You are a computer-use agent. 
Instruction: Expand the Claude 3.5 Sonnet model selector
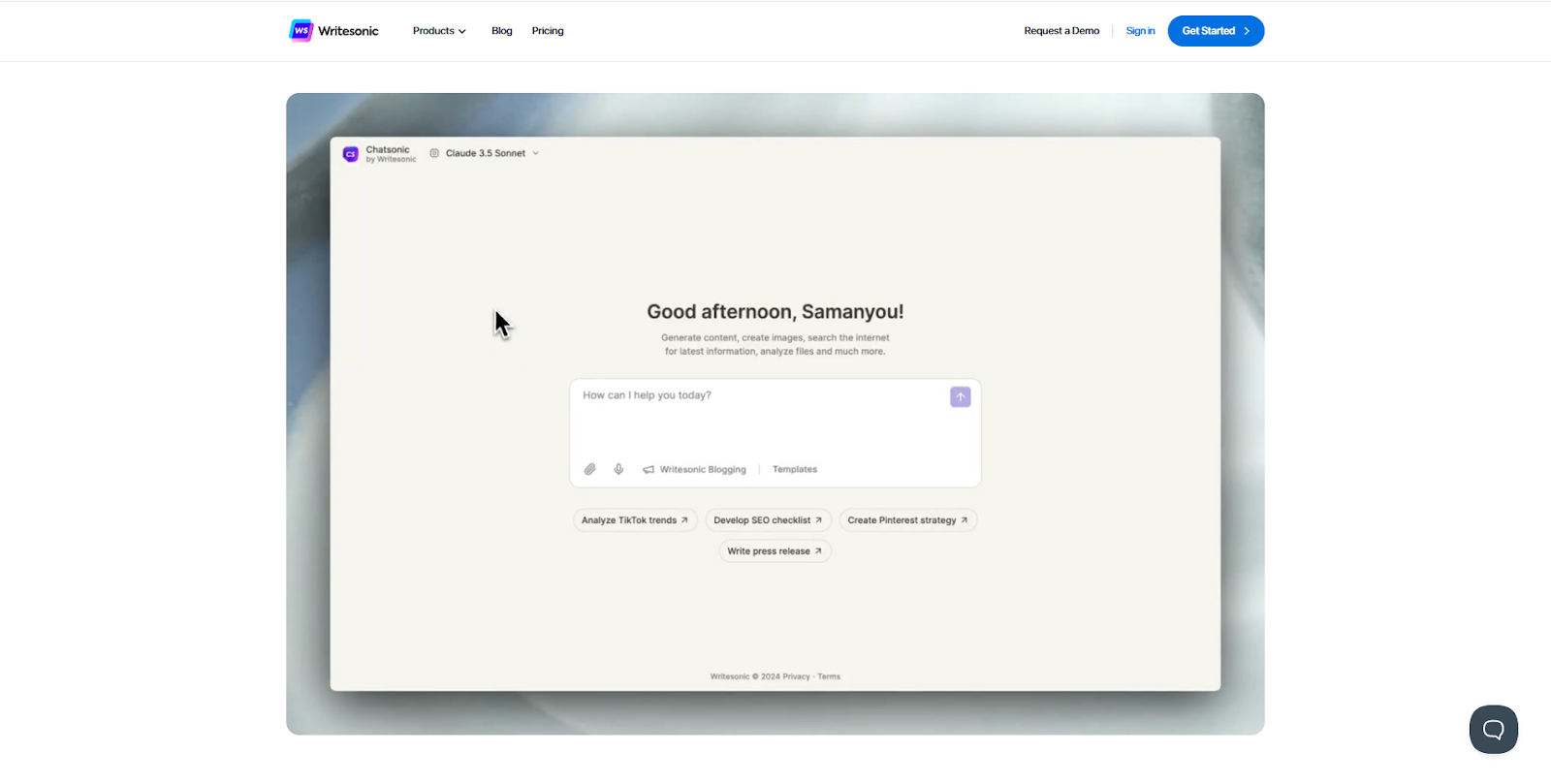point(485,153)
